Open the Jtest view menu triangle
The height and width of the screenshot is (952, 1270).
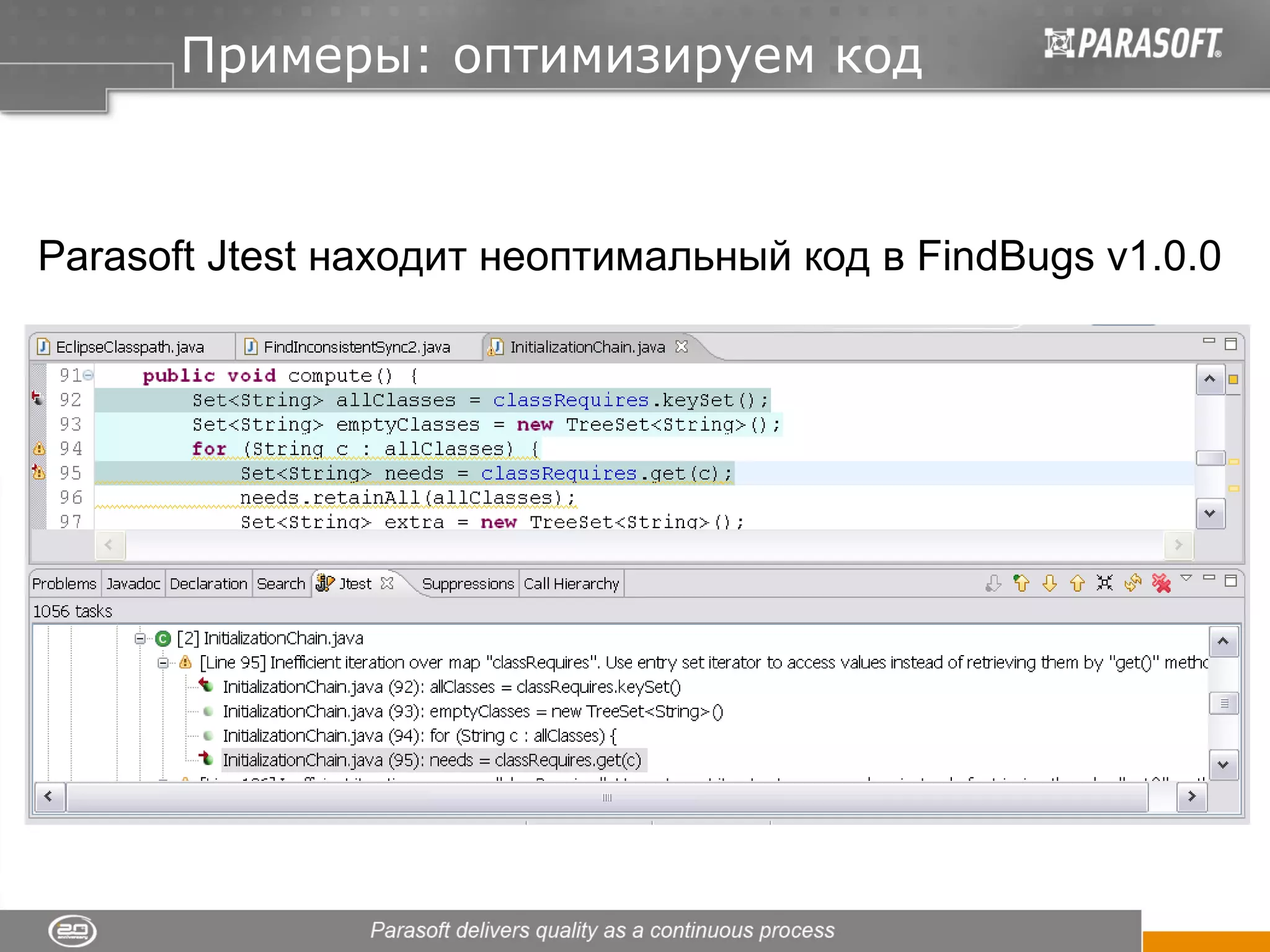(x=1186, y=578)
